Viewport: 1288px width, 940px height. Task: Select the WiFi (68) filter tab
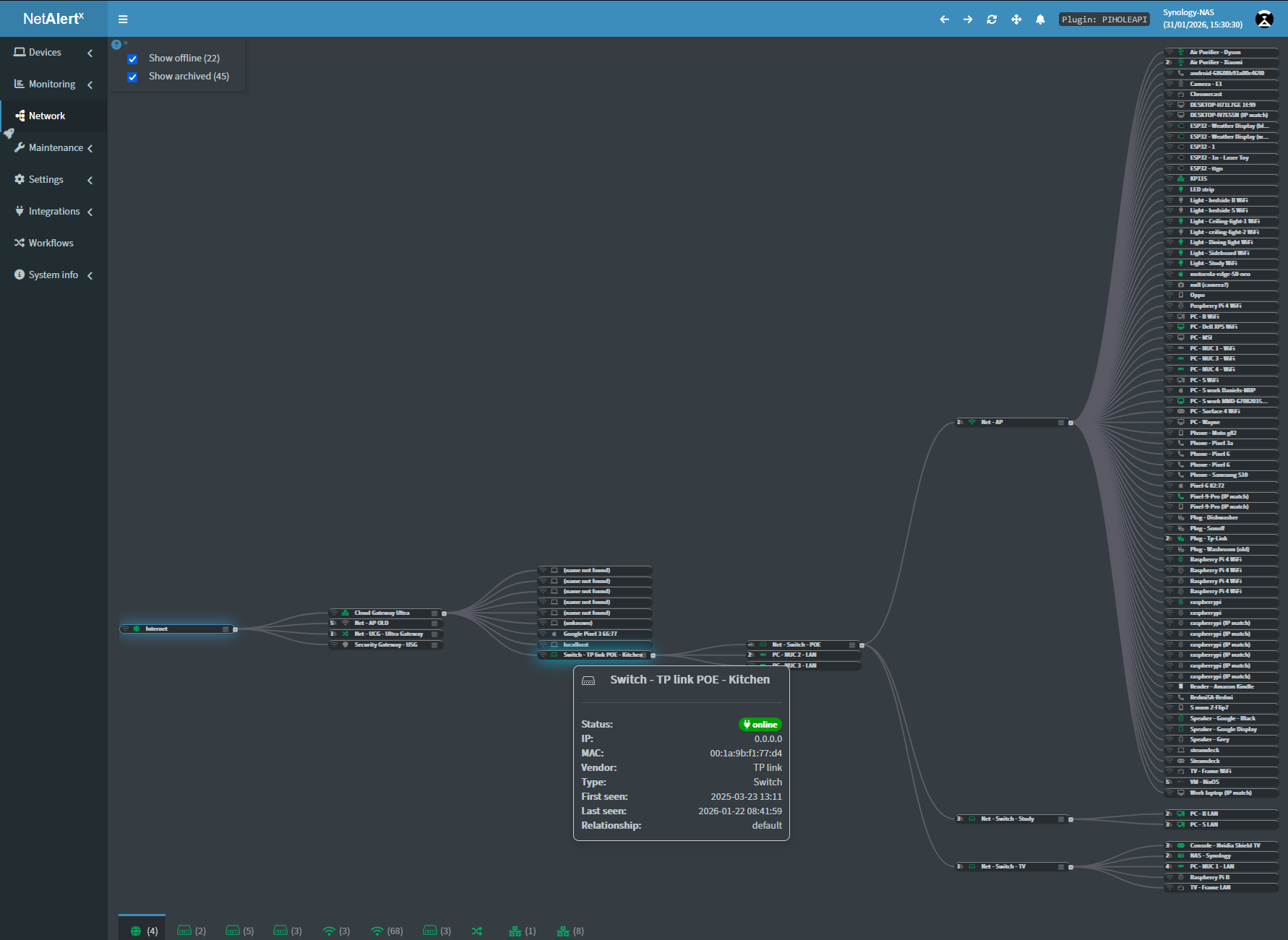[386, 930]
